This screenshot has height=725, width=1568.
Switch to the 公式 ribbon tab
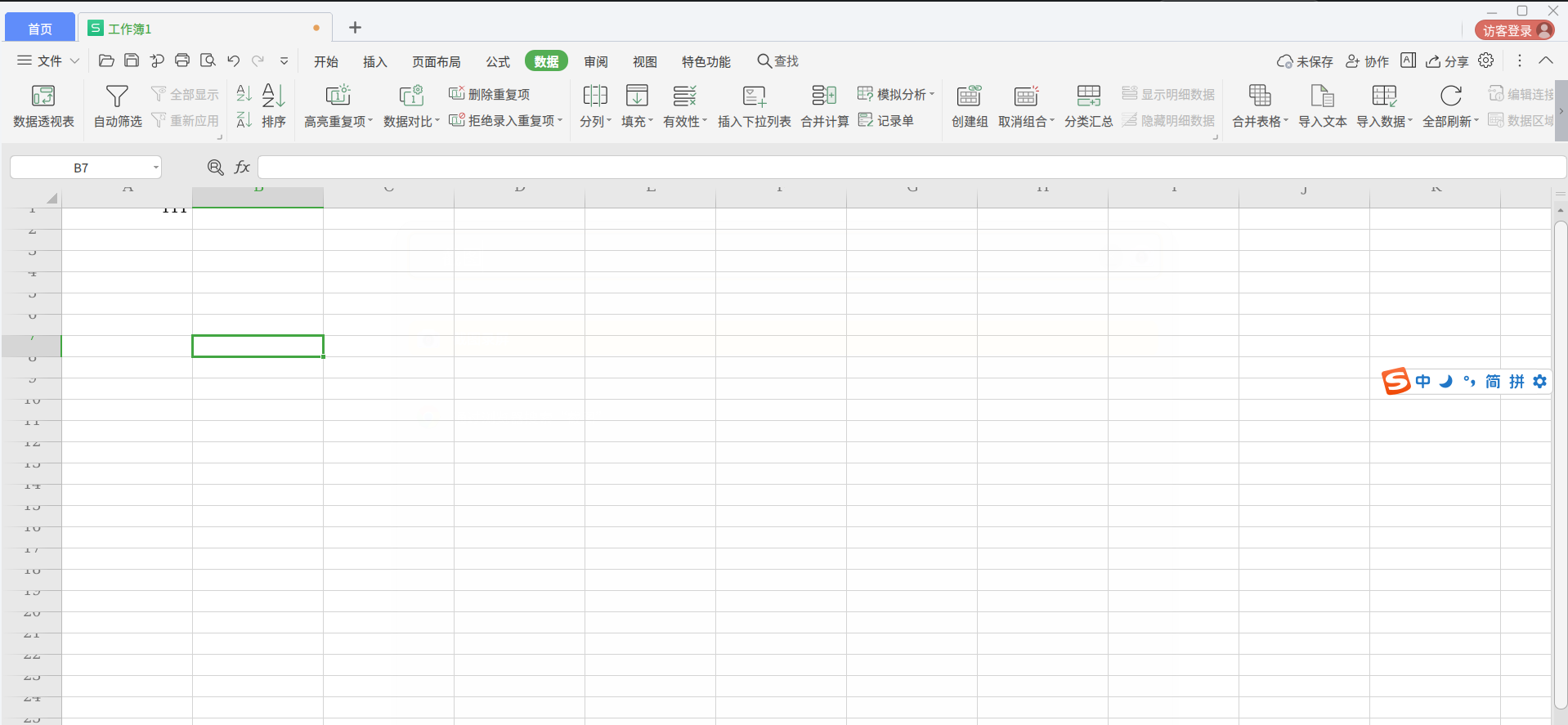pyautogui.click(x=498, y=61)
